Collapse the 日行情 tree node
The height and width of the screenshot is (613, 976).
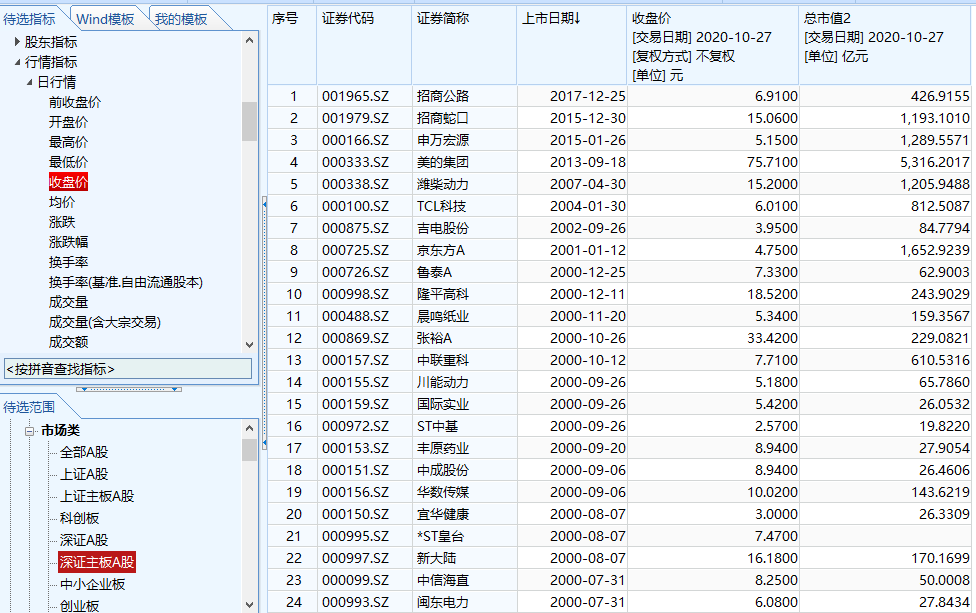(x=29, y=82)
